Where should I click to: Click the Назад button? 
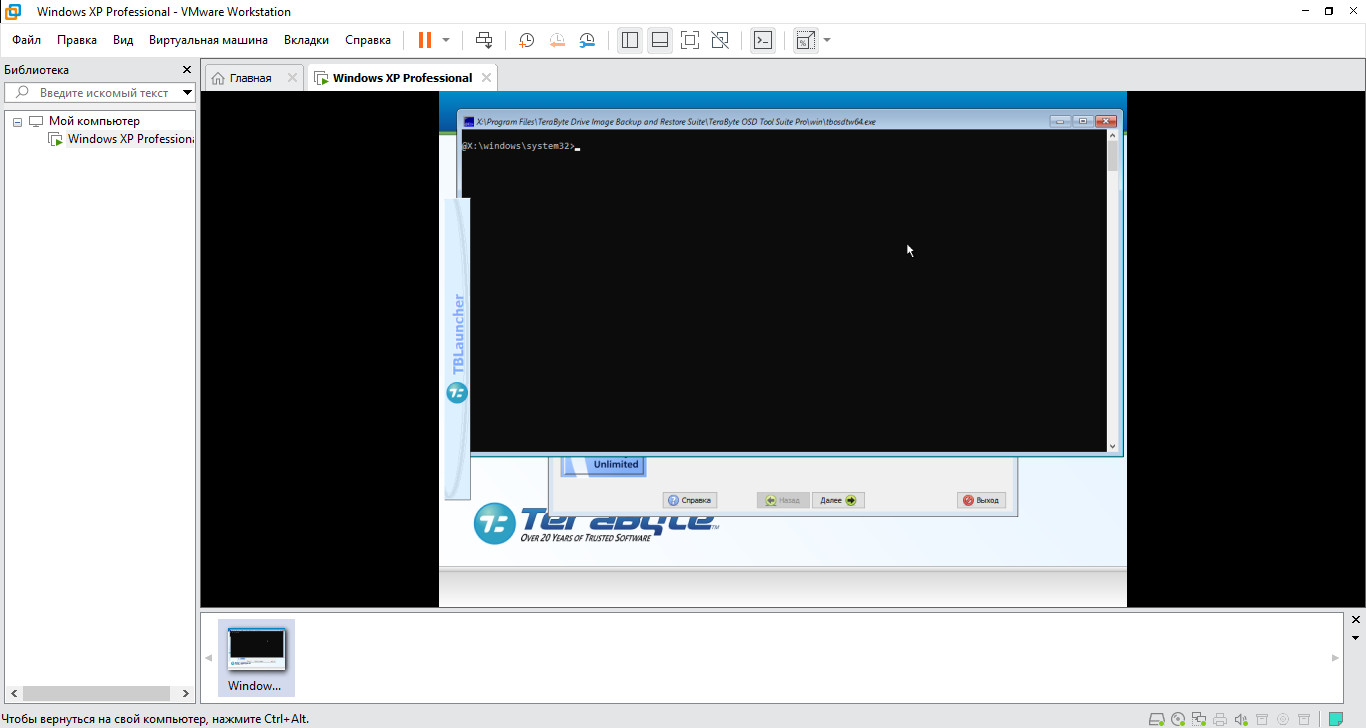pos(783,500)
